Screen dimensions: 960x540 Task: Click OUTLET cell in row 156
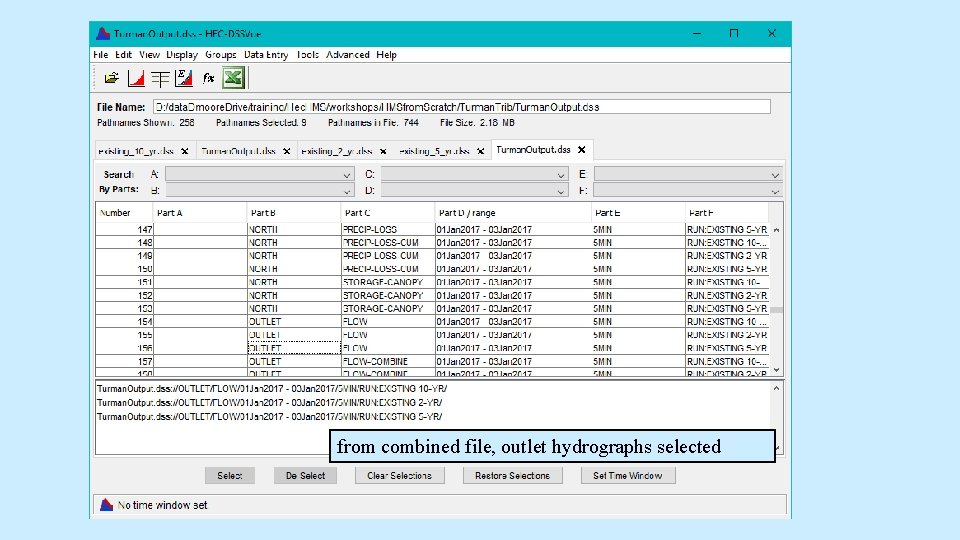(294, 348)
